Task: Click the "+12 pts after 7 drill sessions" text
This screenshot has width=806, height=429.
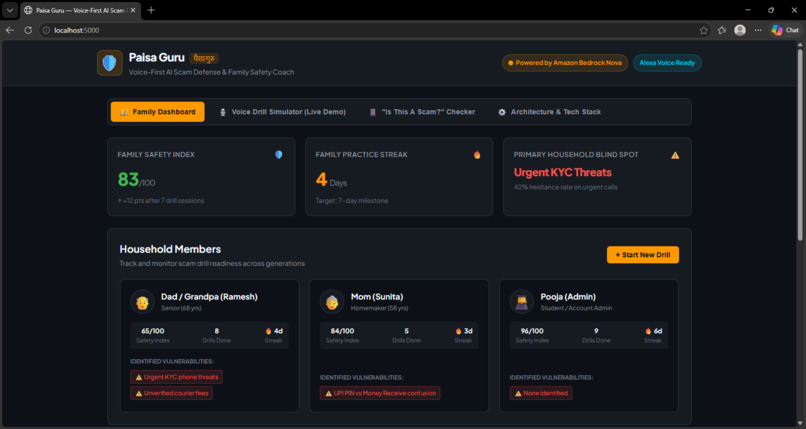Action: pos(160,201)
